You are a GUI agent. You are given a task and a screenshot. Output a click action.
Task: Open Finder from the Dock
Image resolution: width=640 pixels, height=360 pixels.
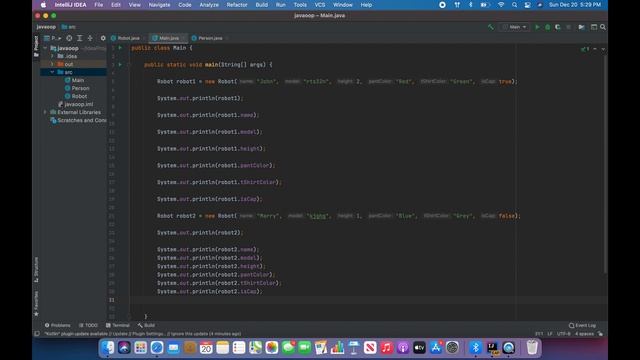click(108, 347)
